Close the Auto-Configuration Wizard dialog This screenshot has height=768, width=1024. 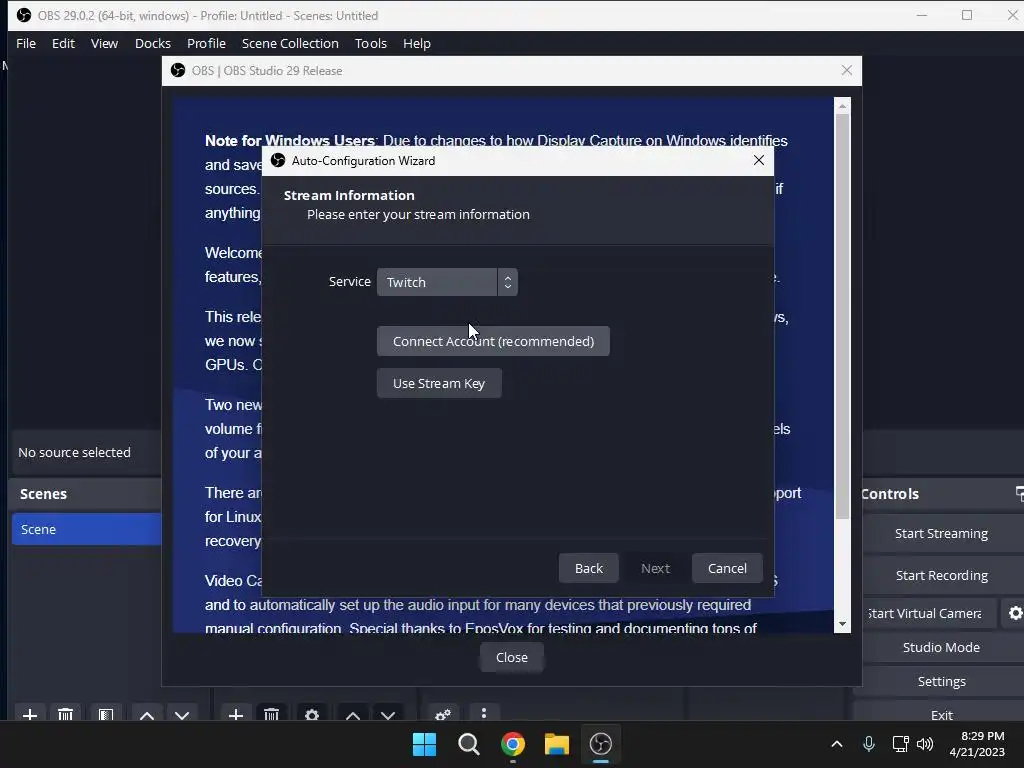point(758,161)
